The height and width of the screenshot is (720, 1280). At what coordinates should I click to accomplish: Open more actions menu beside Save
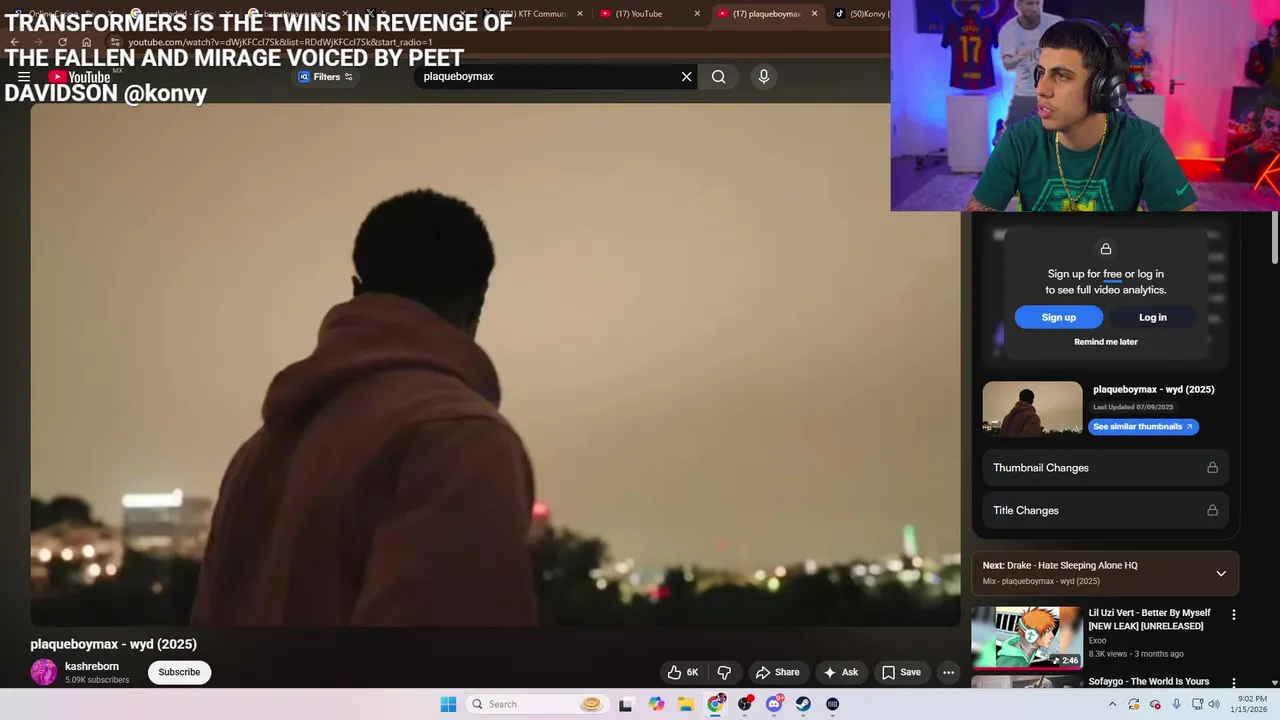[948, 672]
